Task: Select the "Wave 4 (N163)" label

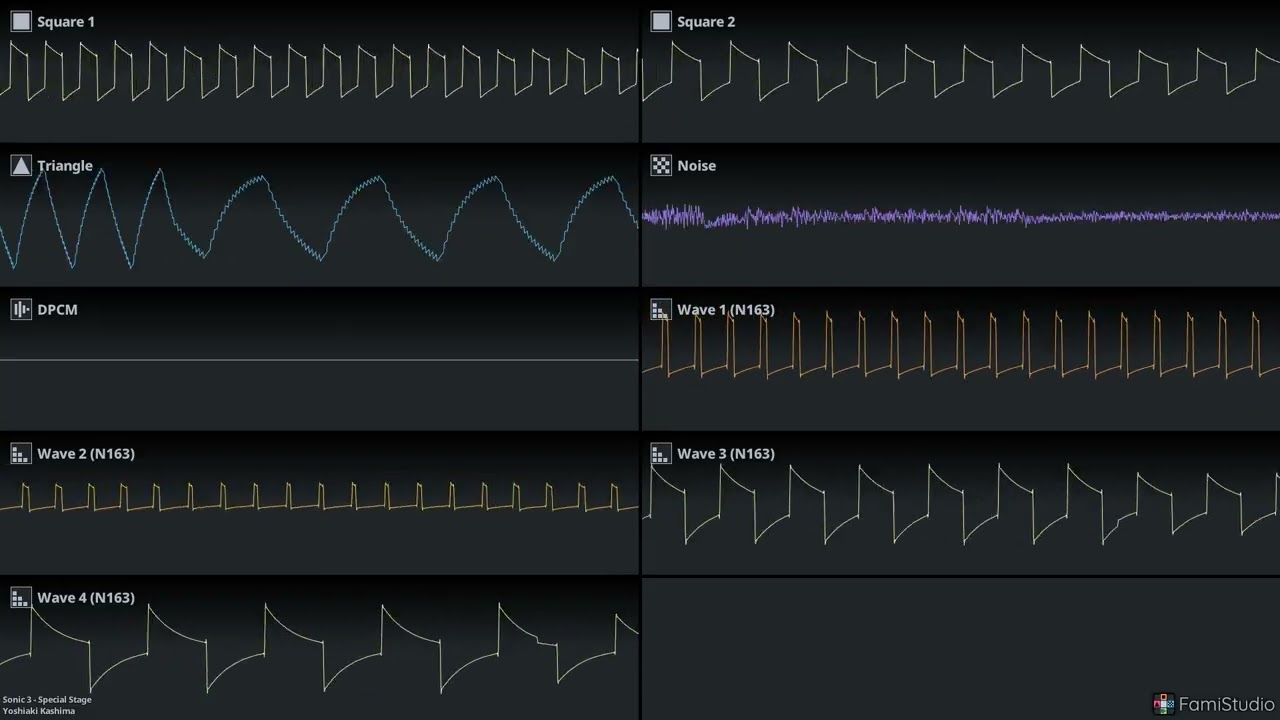Action: [86, 598]
